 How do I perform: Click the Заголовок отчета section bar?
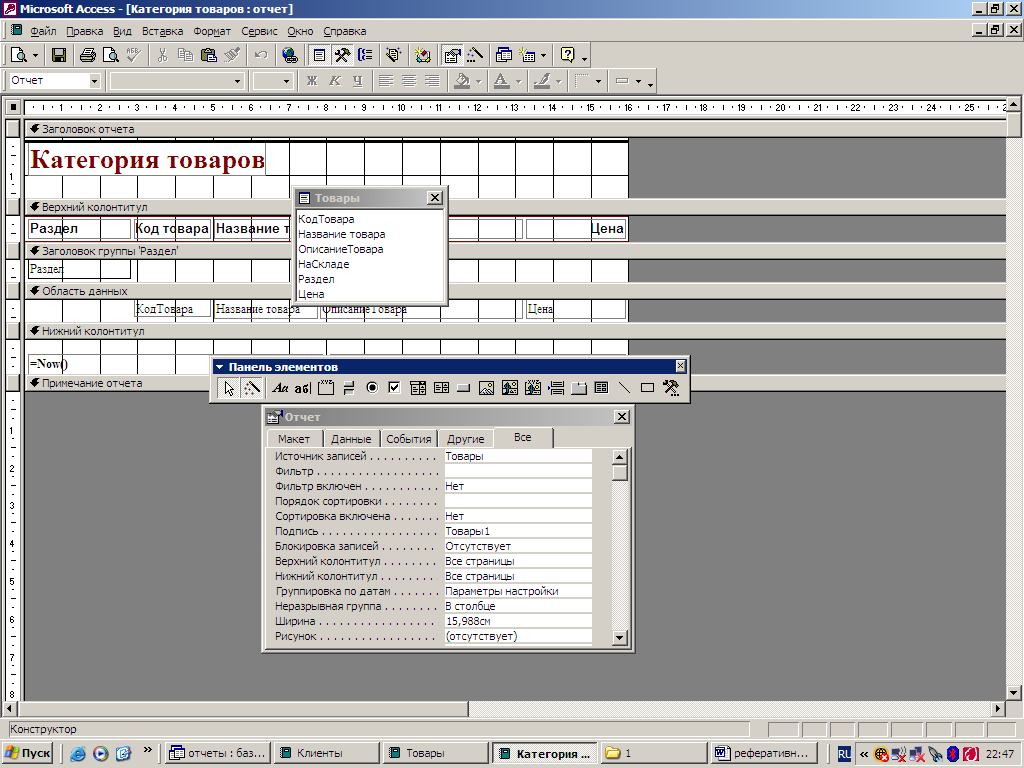point(515,129)
